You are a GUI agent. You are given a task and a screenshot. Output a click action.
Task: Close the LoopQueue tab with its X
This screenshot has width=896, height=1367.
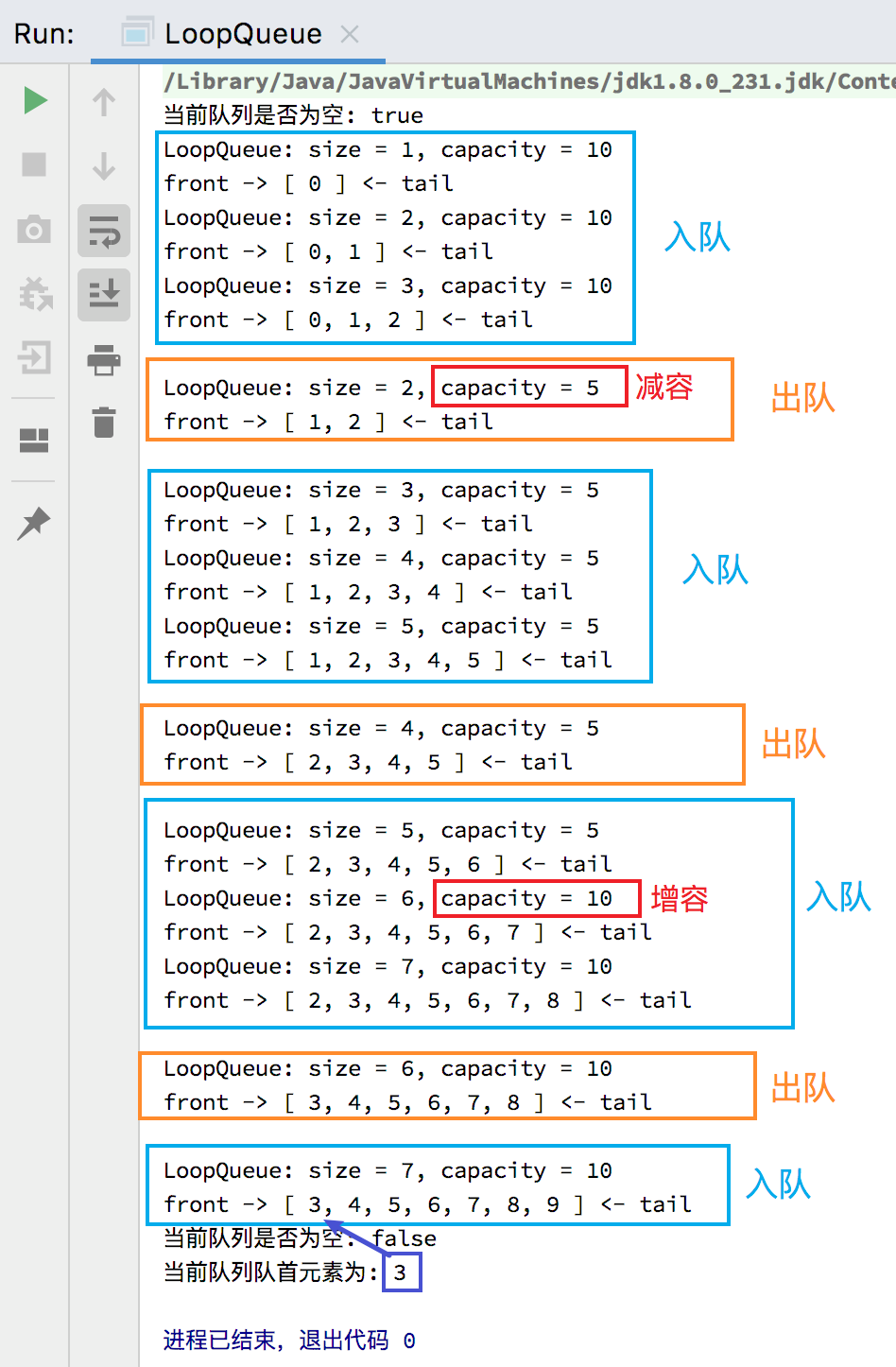[350, 34]
